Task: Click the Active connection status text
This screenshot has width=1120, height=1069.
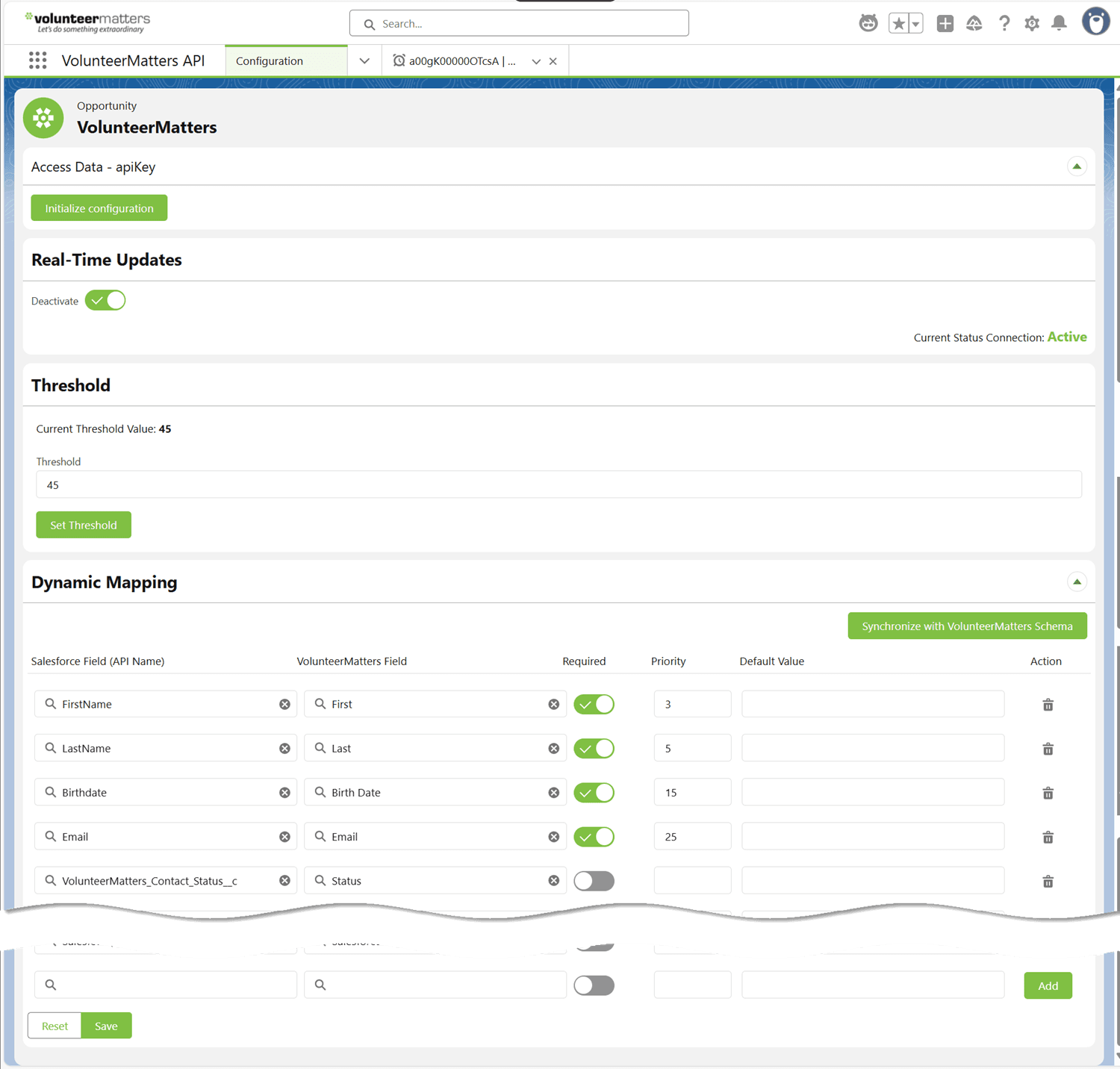Action: tap(1067, 337)
